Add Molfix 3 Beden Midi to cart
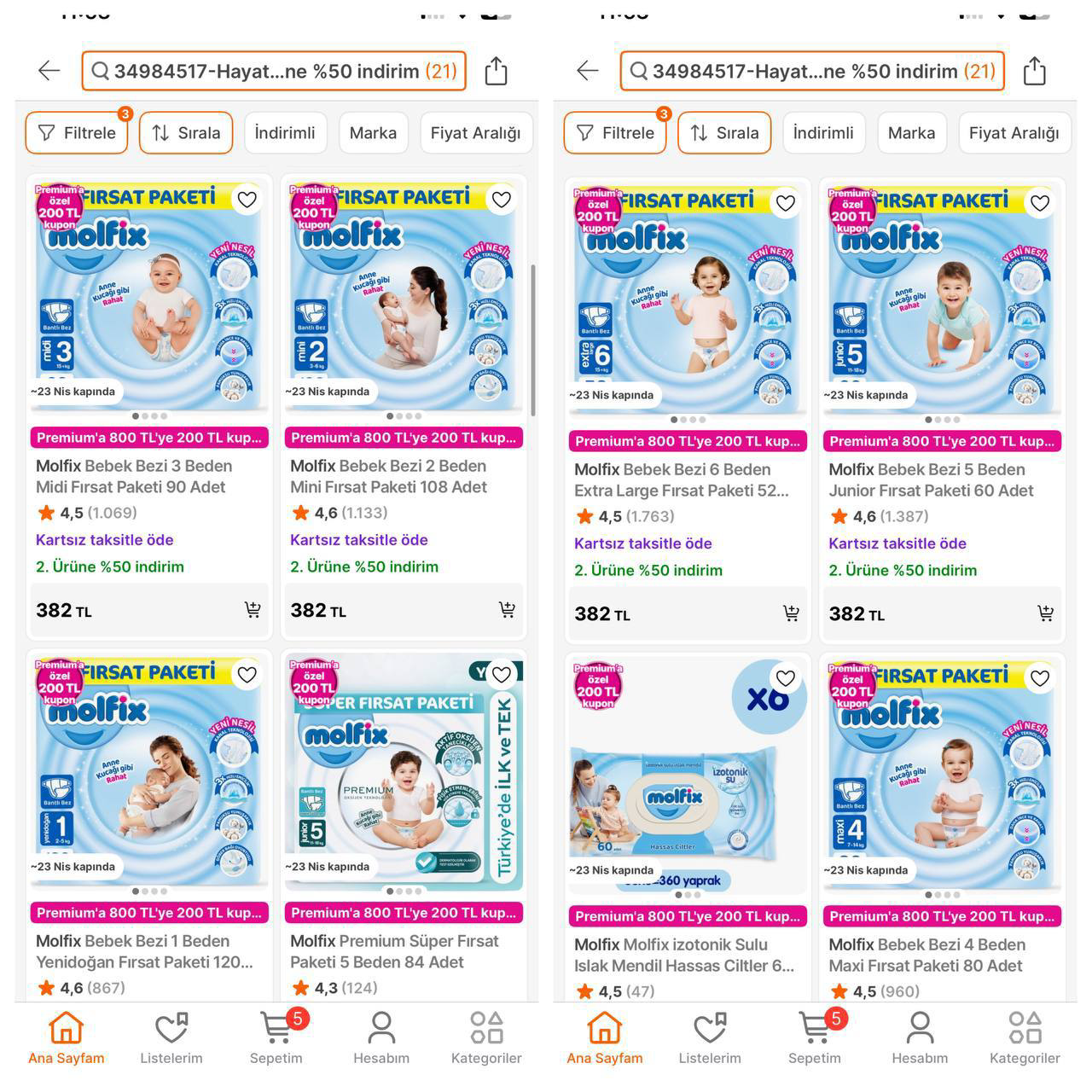The height and width of the screenshot is (1092, 1092). pyautogui.click(x=253, y=610)
